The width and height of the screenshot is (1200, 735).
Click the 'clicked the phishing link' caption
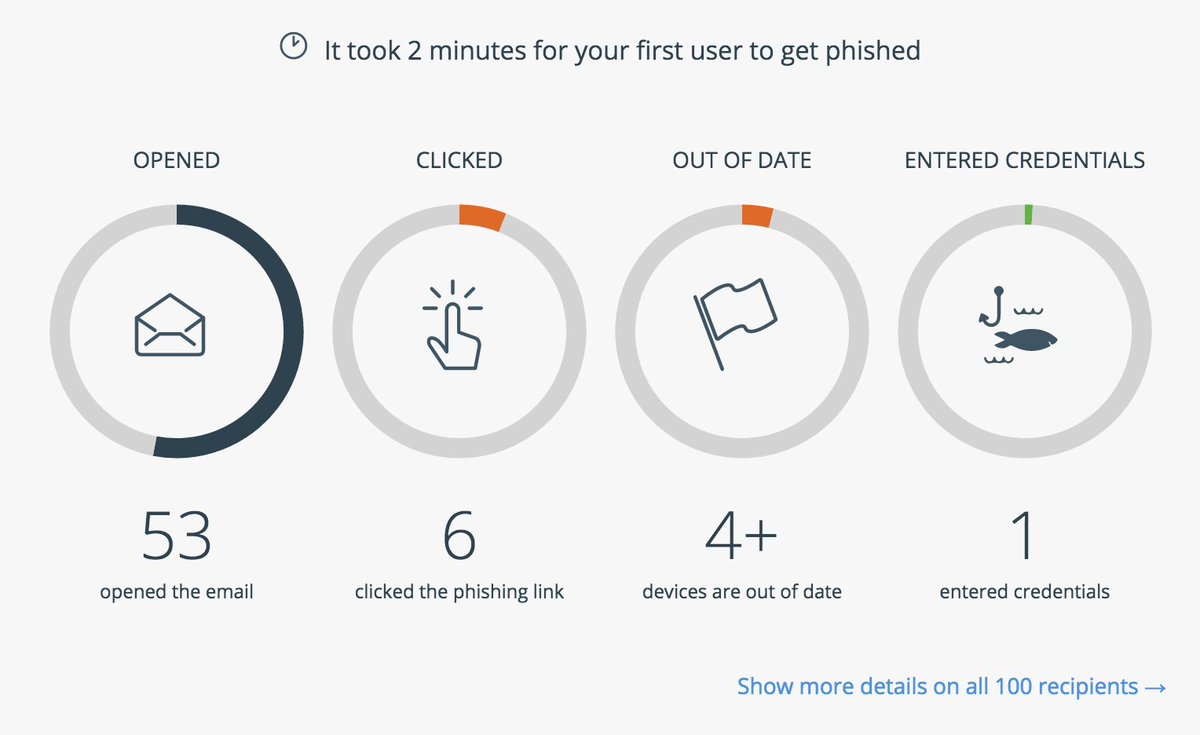[459, 592]
